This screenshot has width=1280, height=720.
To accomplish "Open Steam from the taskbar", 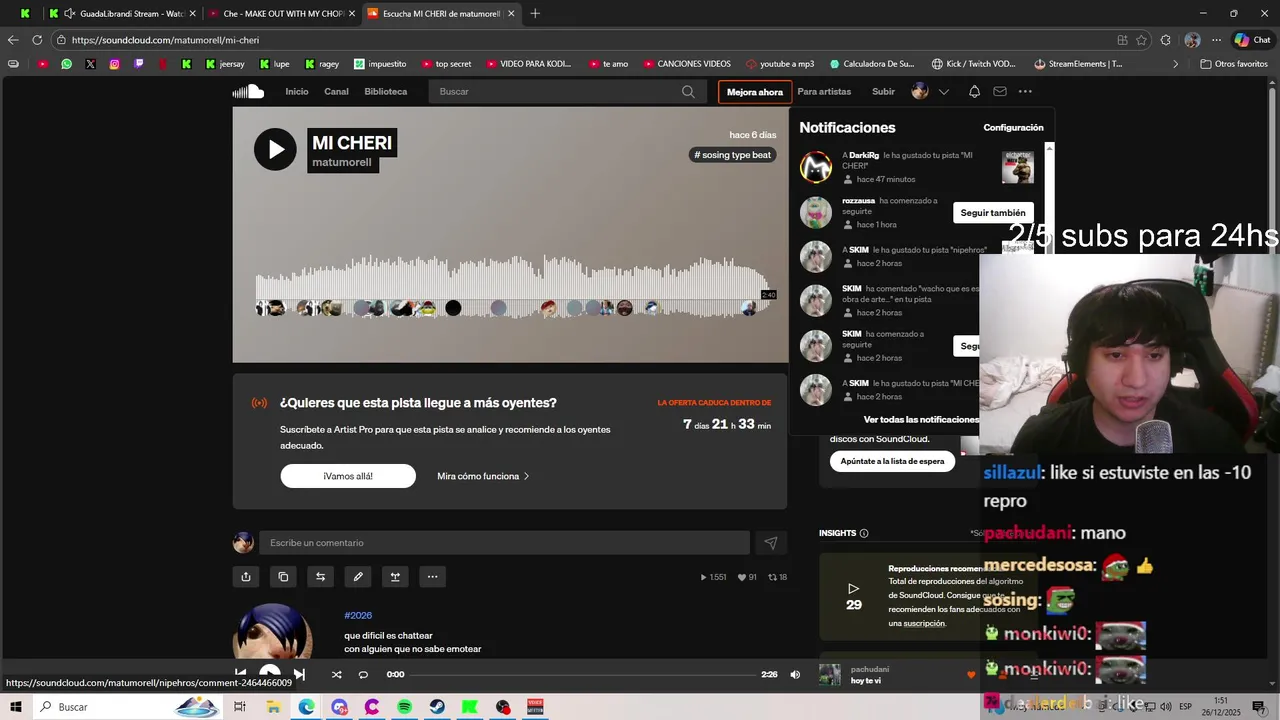I will click(438, 707).
